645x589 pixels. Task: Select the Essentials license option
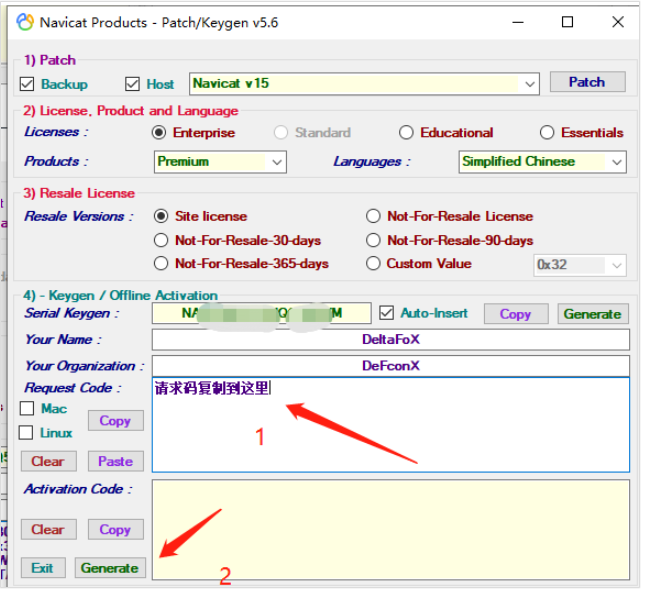pyautogui.click(x=547, y=132)
